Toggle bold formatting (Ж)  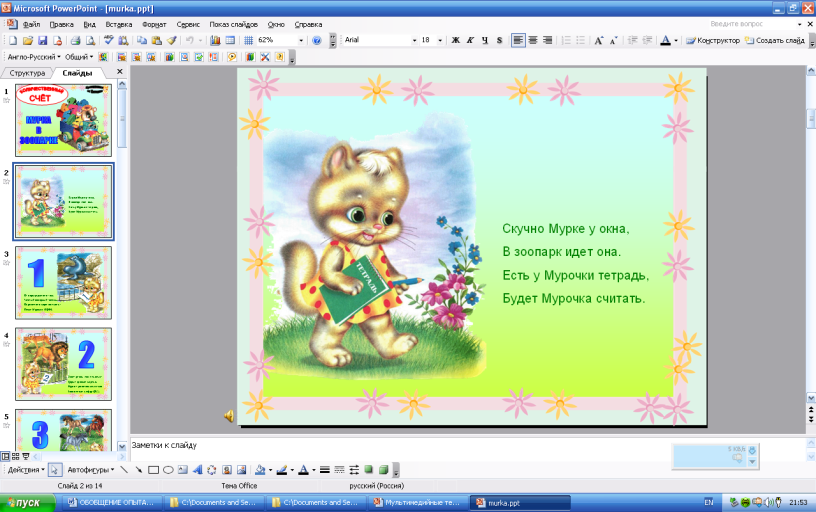tap(455, 41)
